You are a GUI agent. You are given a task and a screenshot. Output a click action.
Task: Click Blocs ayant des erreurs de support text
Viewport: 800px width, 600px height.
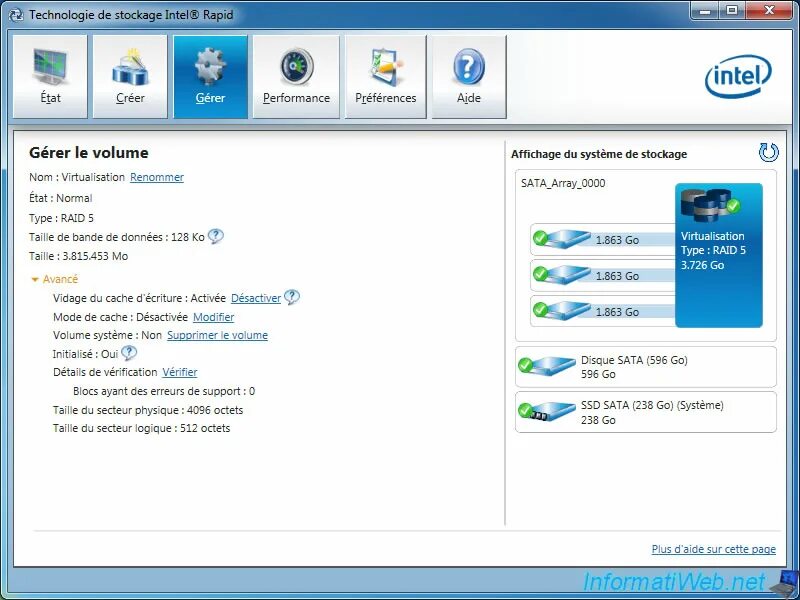tap(164, 391)
